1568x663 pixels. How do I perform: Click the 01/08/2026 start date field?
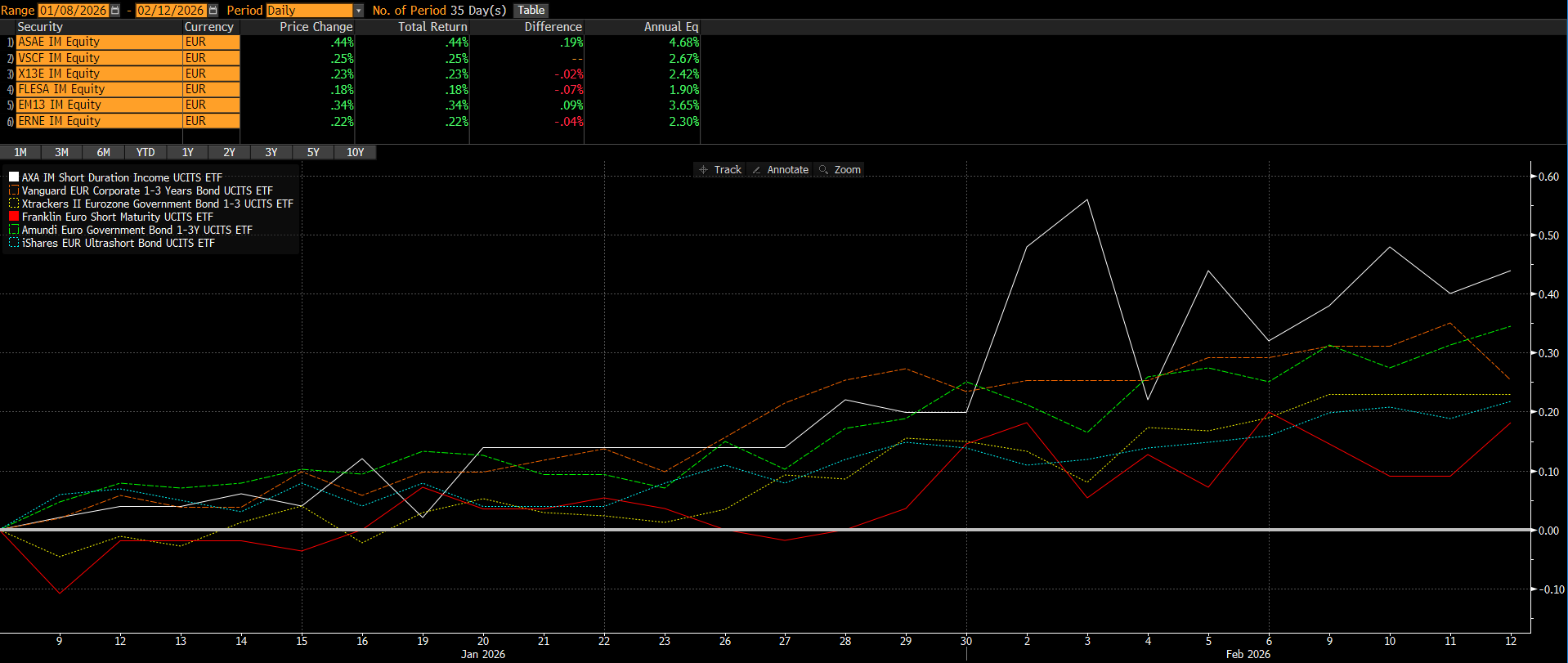coord(73,11)
